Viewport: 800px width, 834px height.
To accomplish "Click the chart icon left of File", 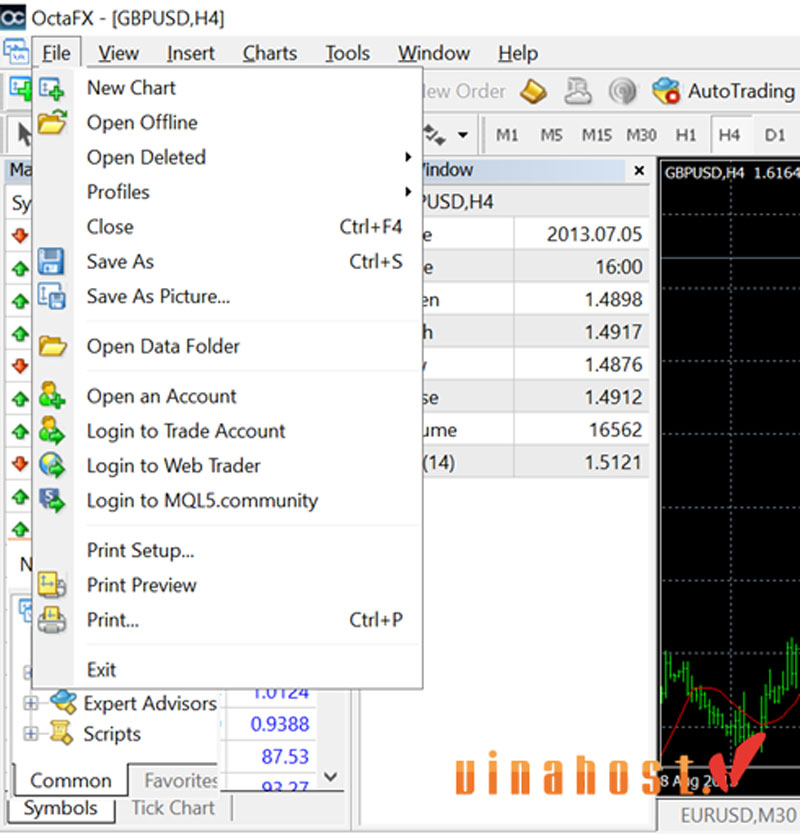I will coord(16,52).
